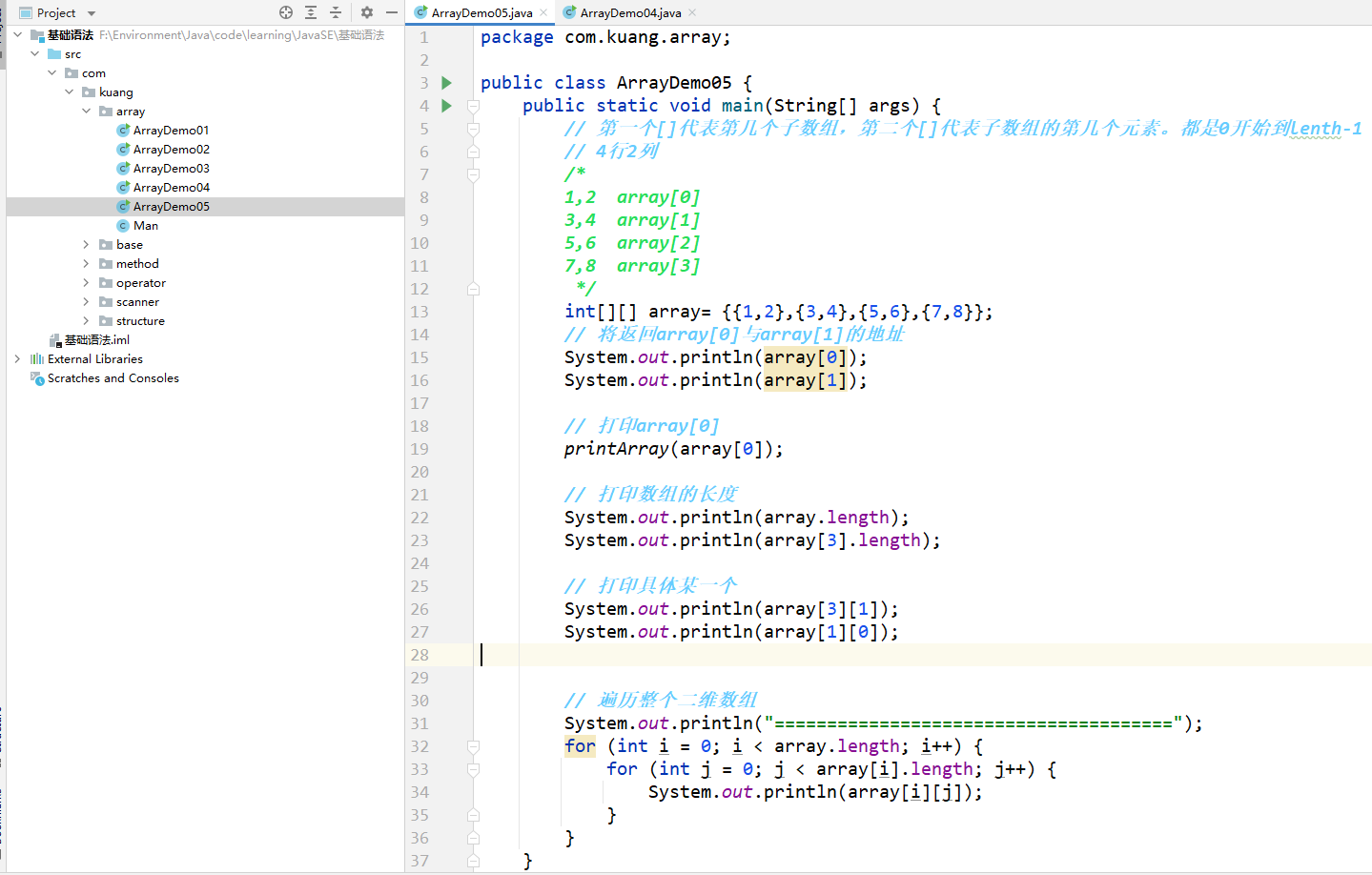Collapse the com package chevron
Screen dimensions: 1372x875
click(x=51, y=73)
